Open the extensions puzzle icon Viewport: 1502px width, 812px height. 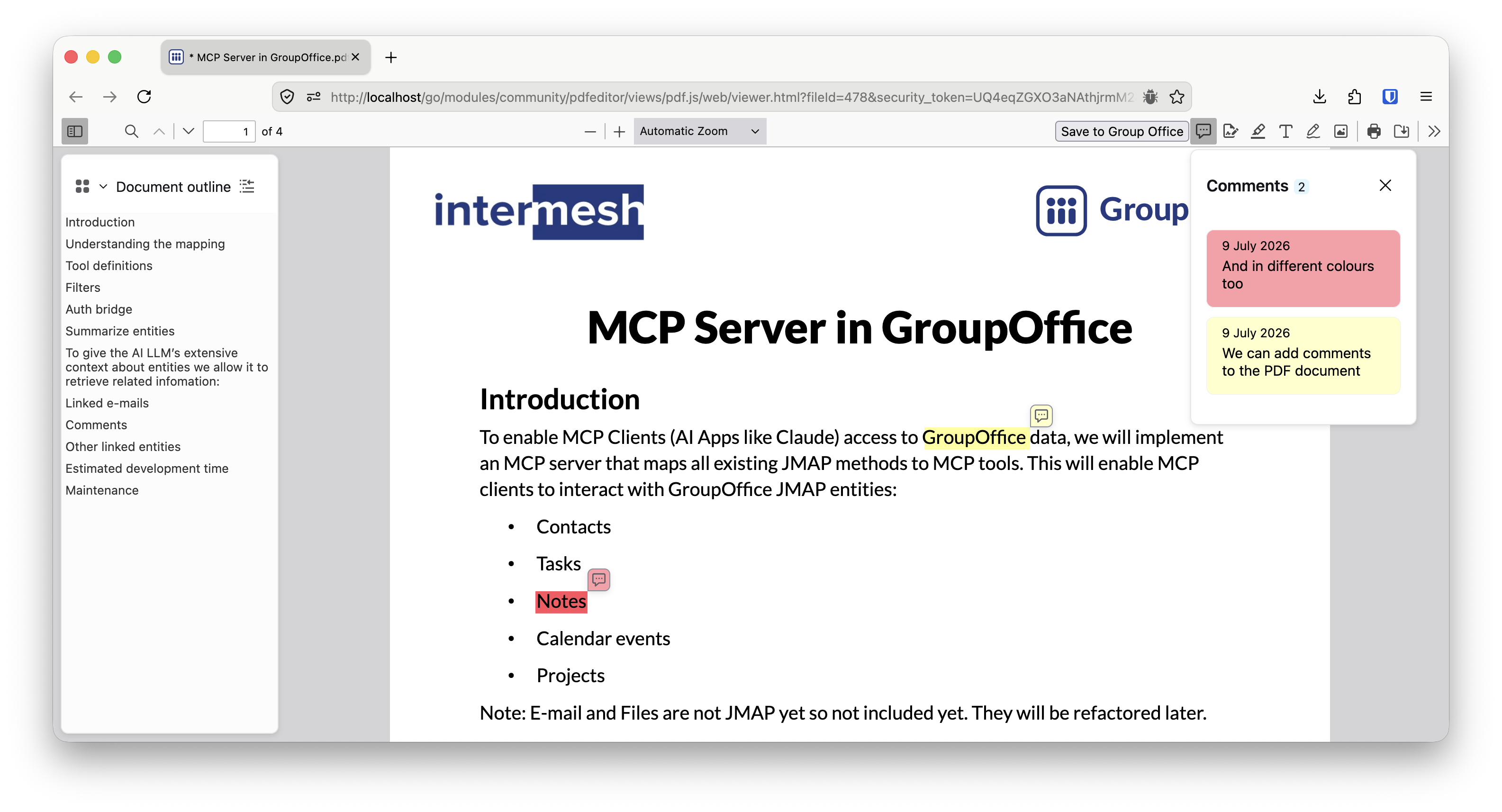(1355, 97)
